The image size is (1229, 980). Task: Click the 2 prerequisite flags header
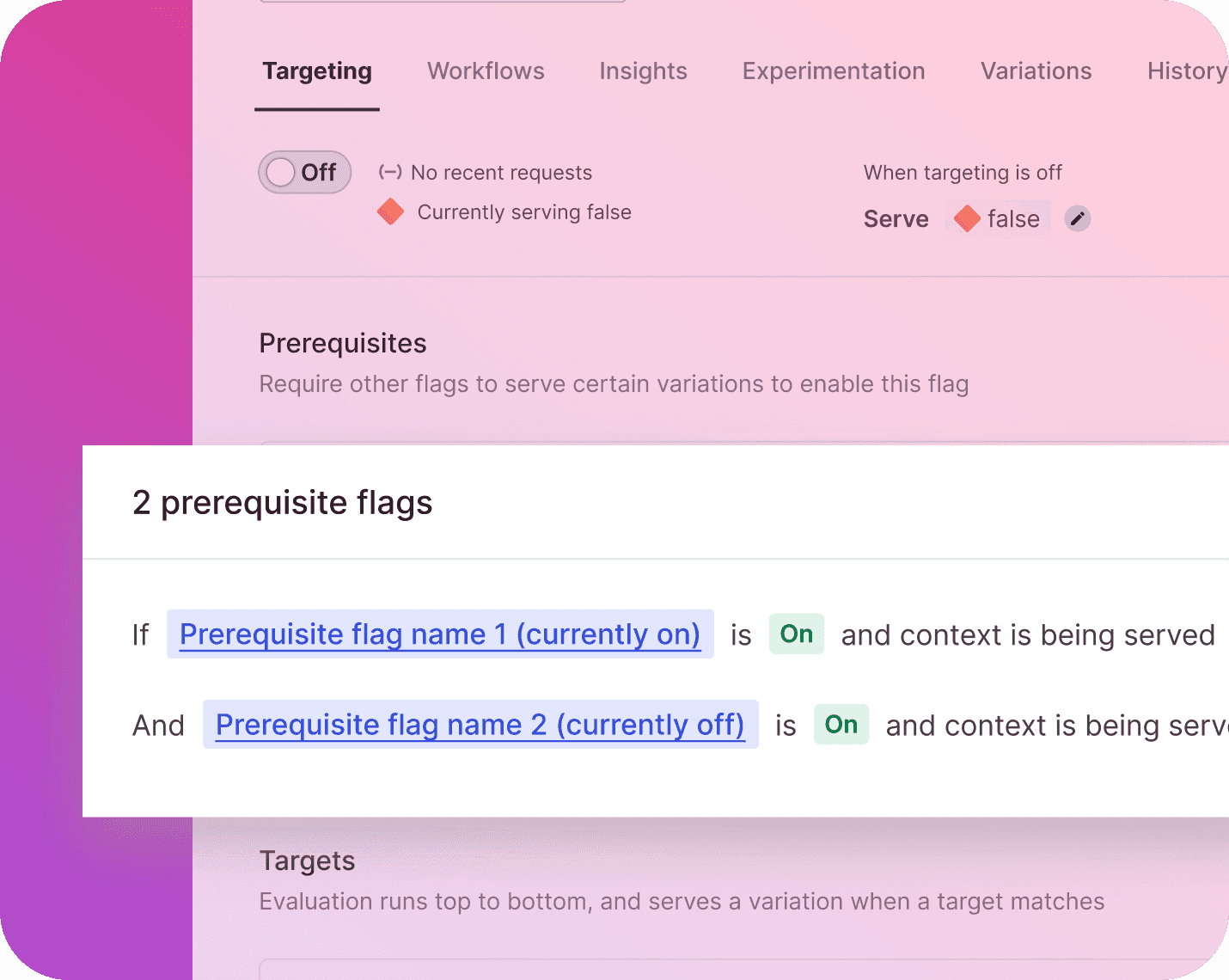point(282,502)
